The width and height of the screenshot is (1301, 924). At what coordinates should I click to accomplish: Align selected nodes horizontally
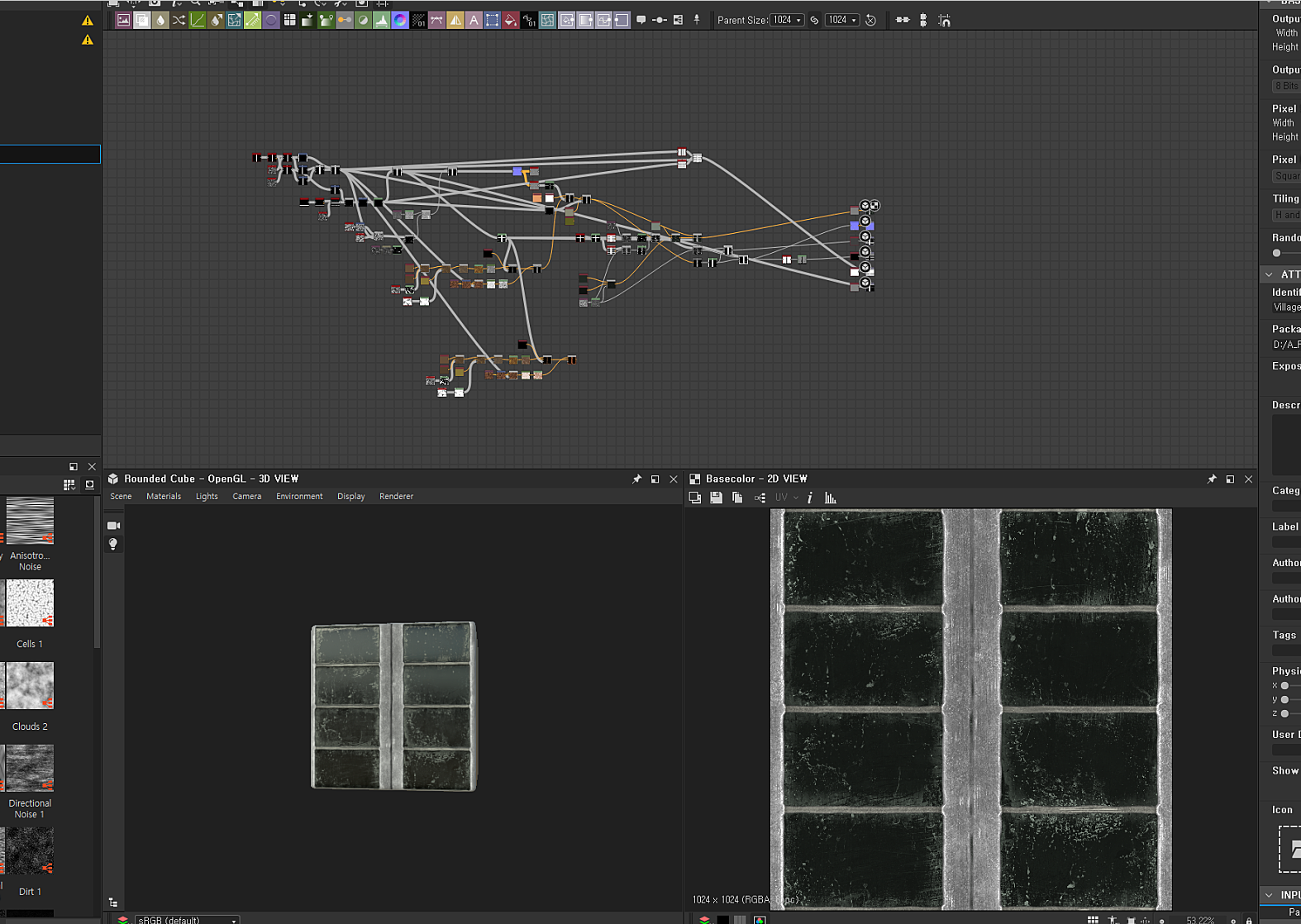(x=903, y=20)
